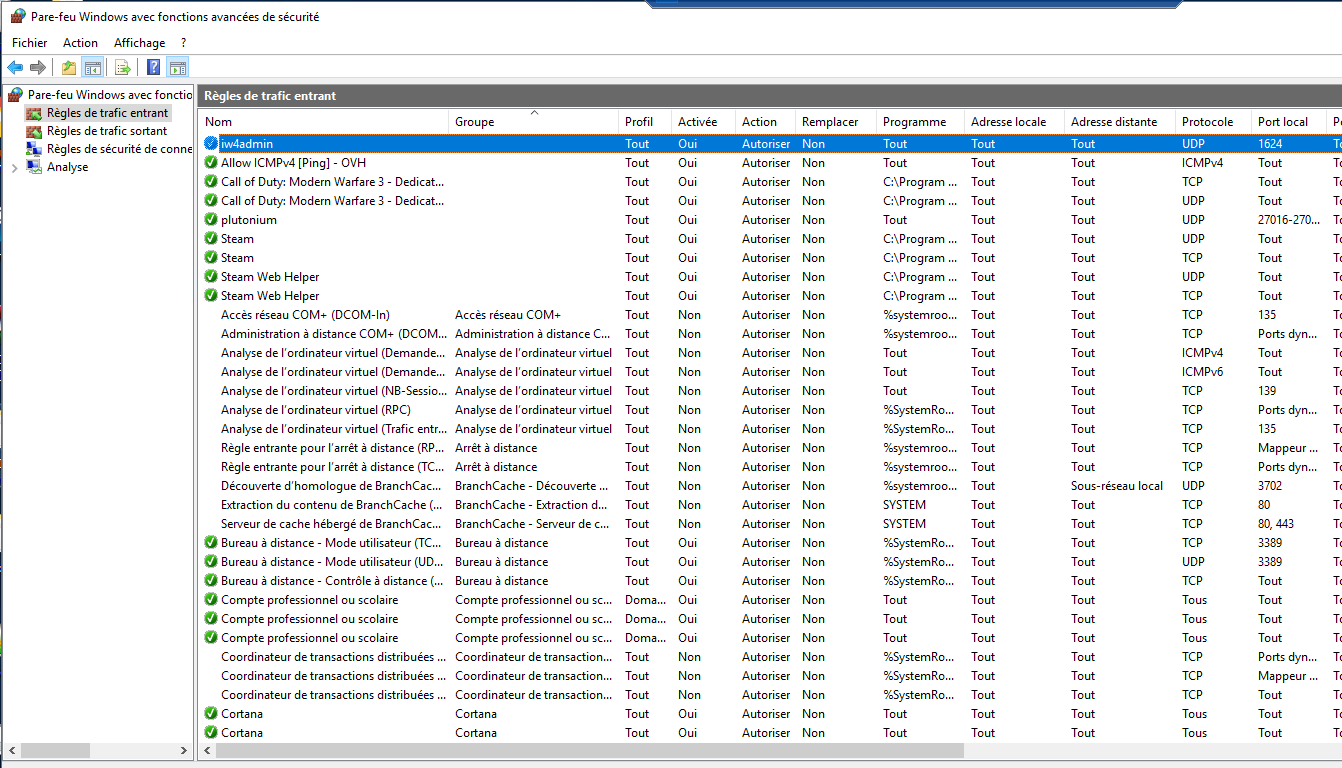Click the Analyse node monitor icon
The height and width of the screenshot is (768, 1342).
tap(34, 167)
